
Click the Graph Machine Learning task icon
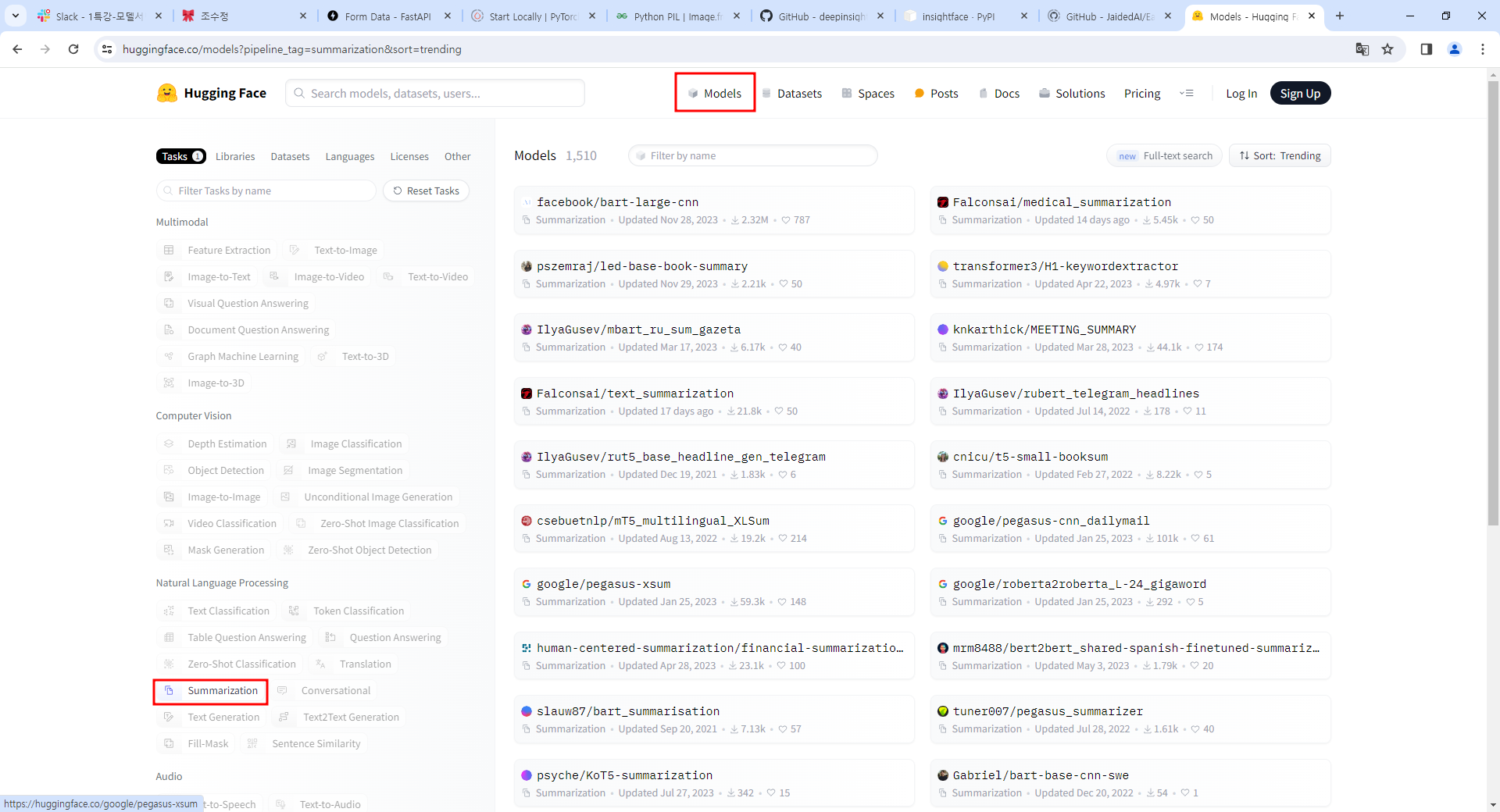coord(169,356)
